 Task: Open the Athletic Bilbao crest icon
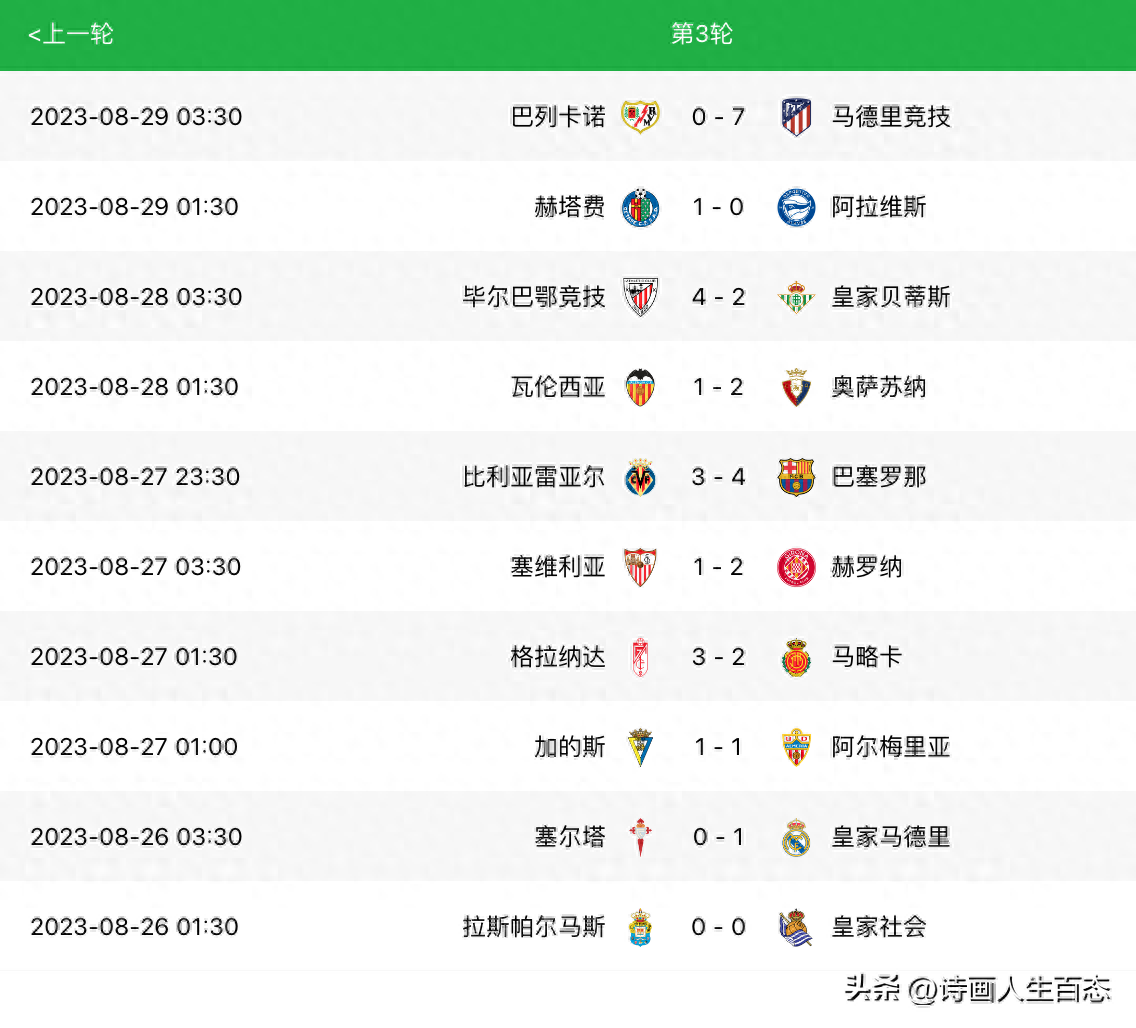[640, 297]
